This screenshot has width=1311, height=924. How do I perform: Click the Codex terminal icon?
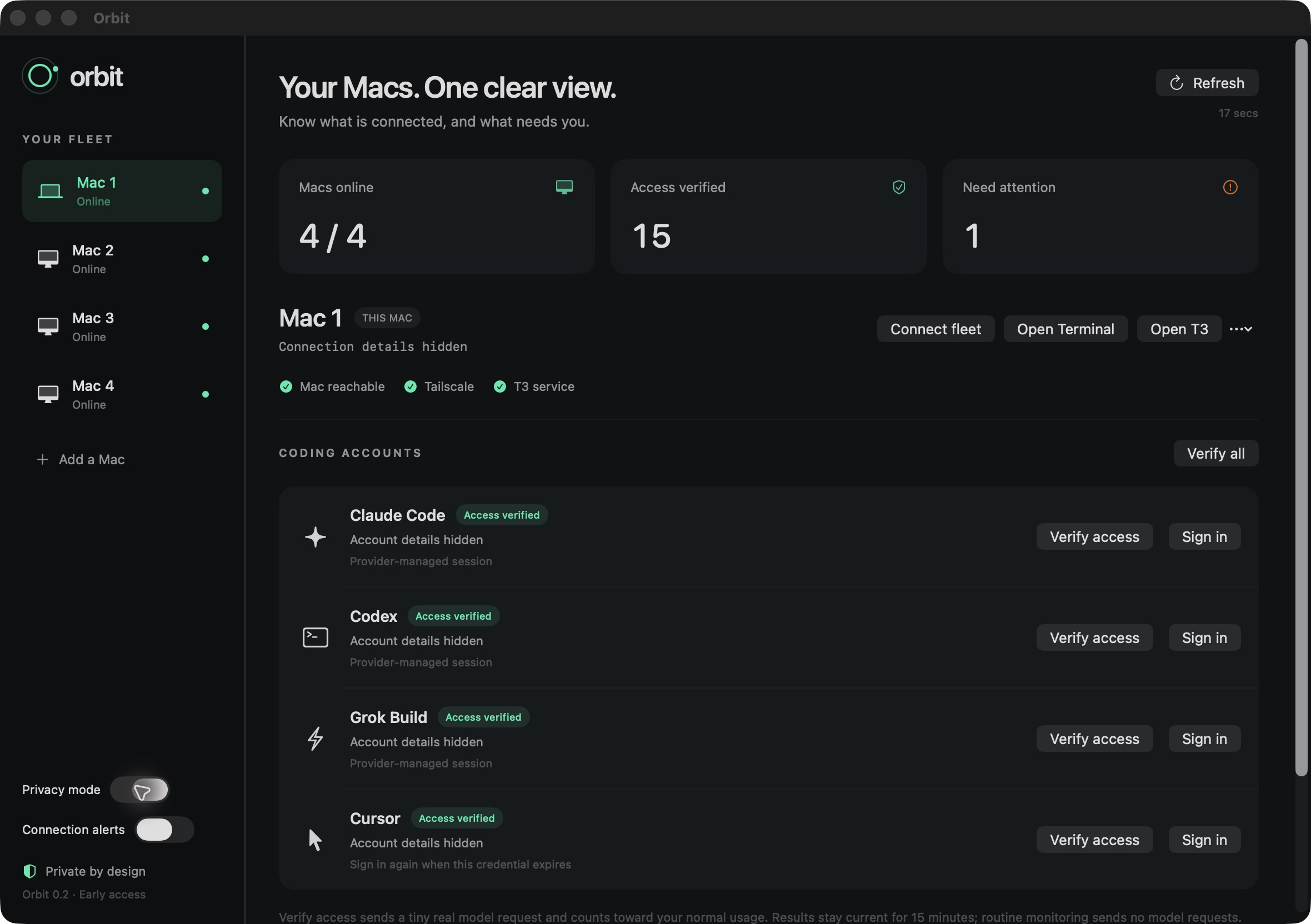[x=315, y=637]
